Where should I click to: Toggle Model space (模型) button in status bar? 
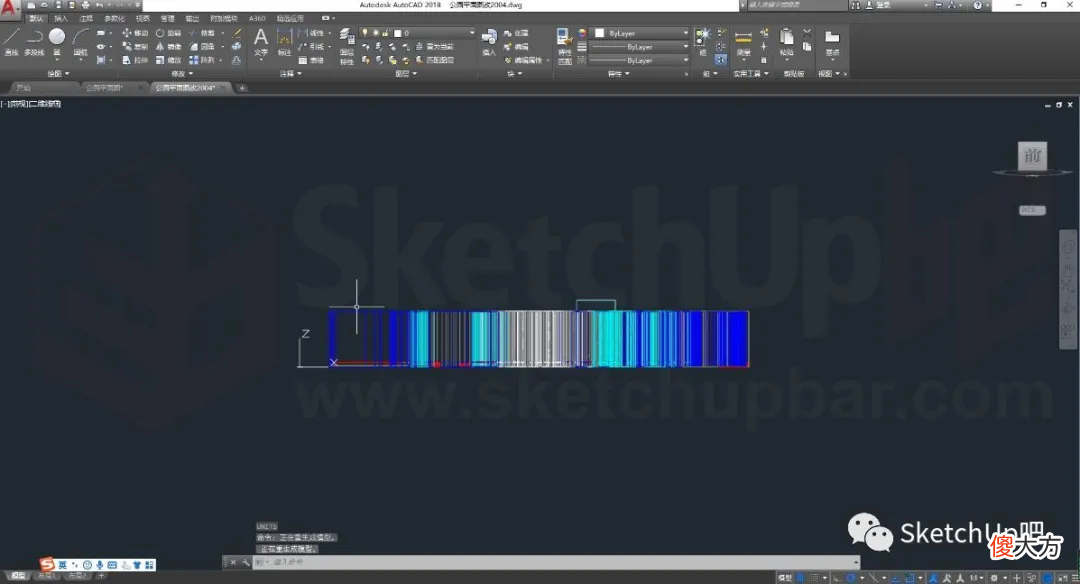click(785, 578)
